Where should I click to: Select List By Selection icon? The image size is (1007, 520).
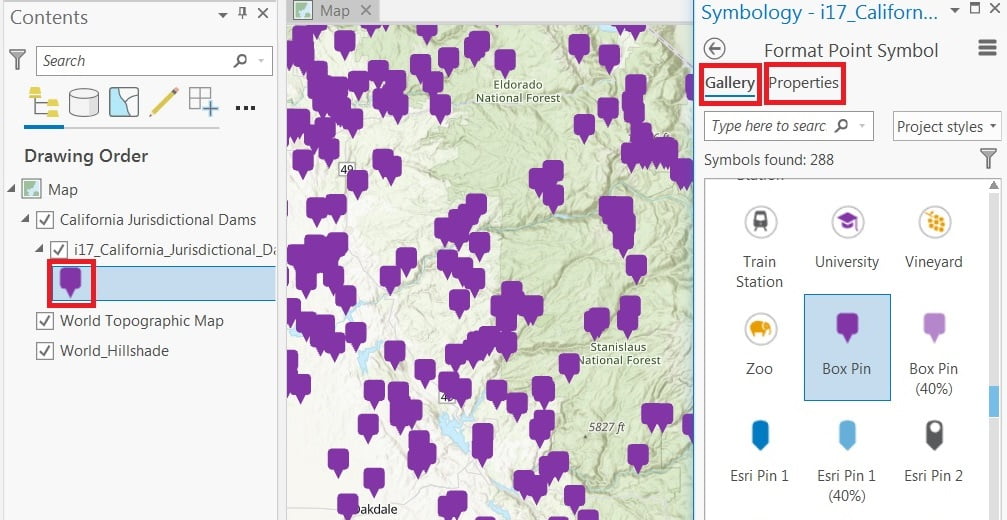pos(124,102)
